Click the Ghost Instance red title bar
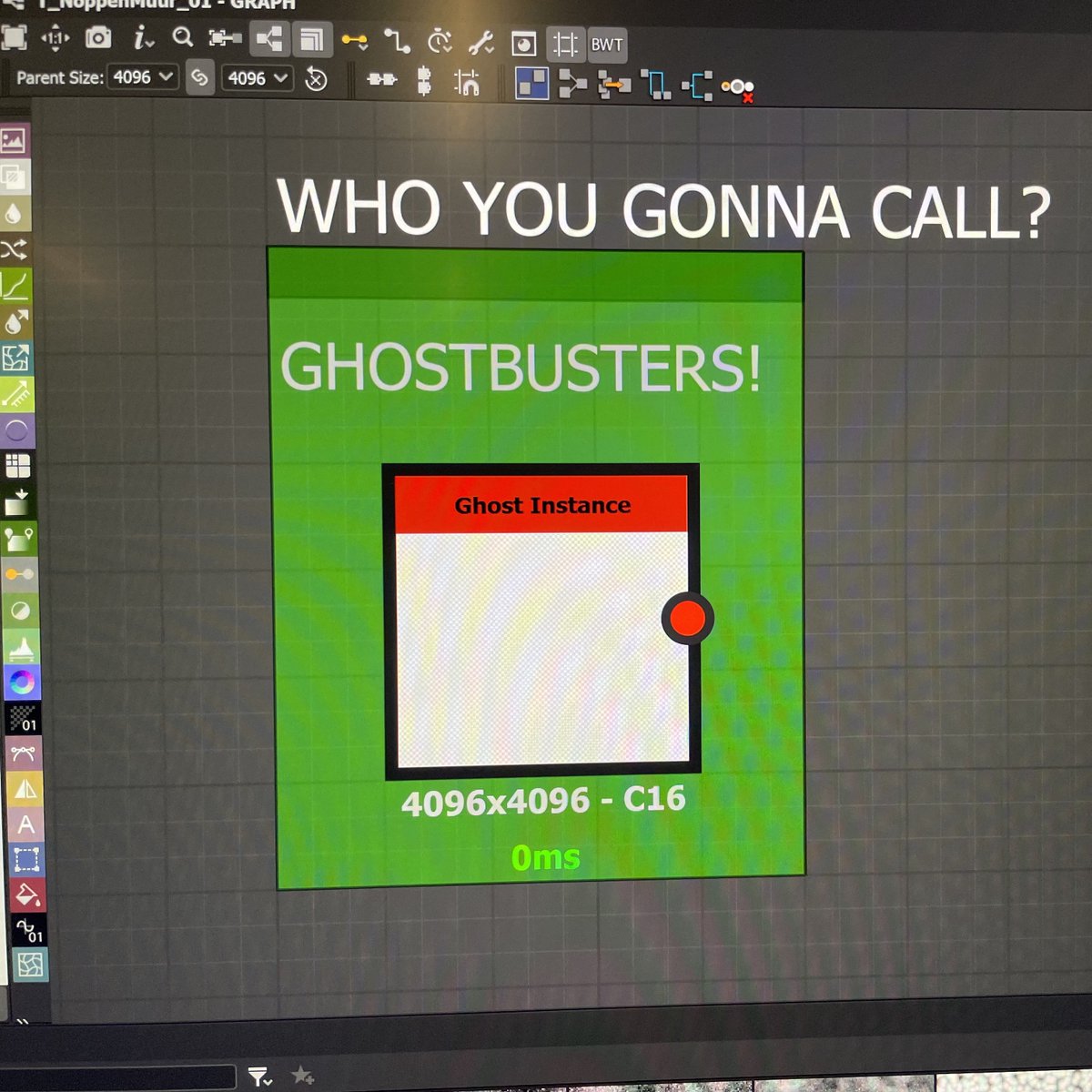The width and height of the screenshot is (1092, 1092). pyautogui.click(x=541, y=503)
